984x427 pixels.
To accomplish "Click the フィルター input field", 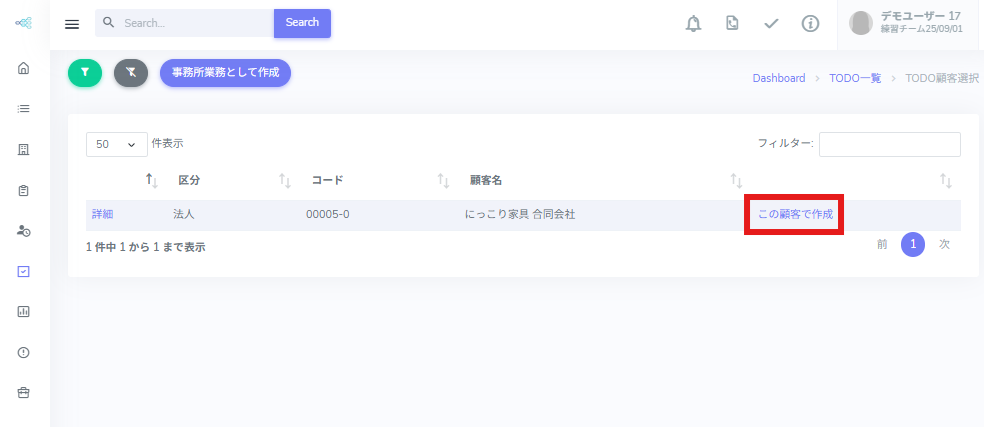I will coord(889,144).
